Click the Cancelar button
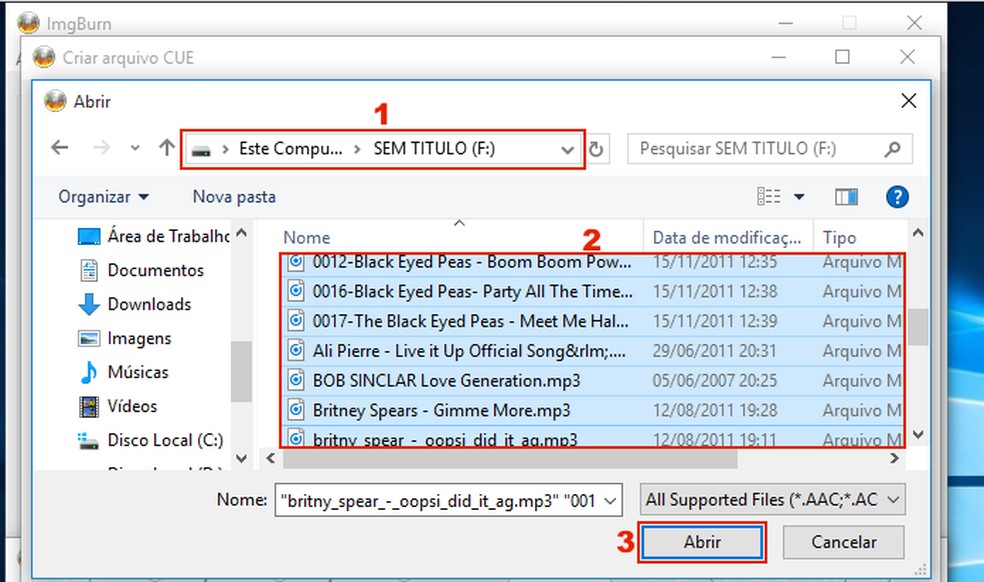 (843, 542)
